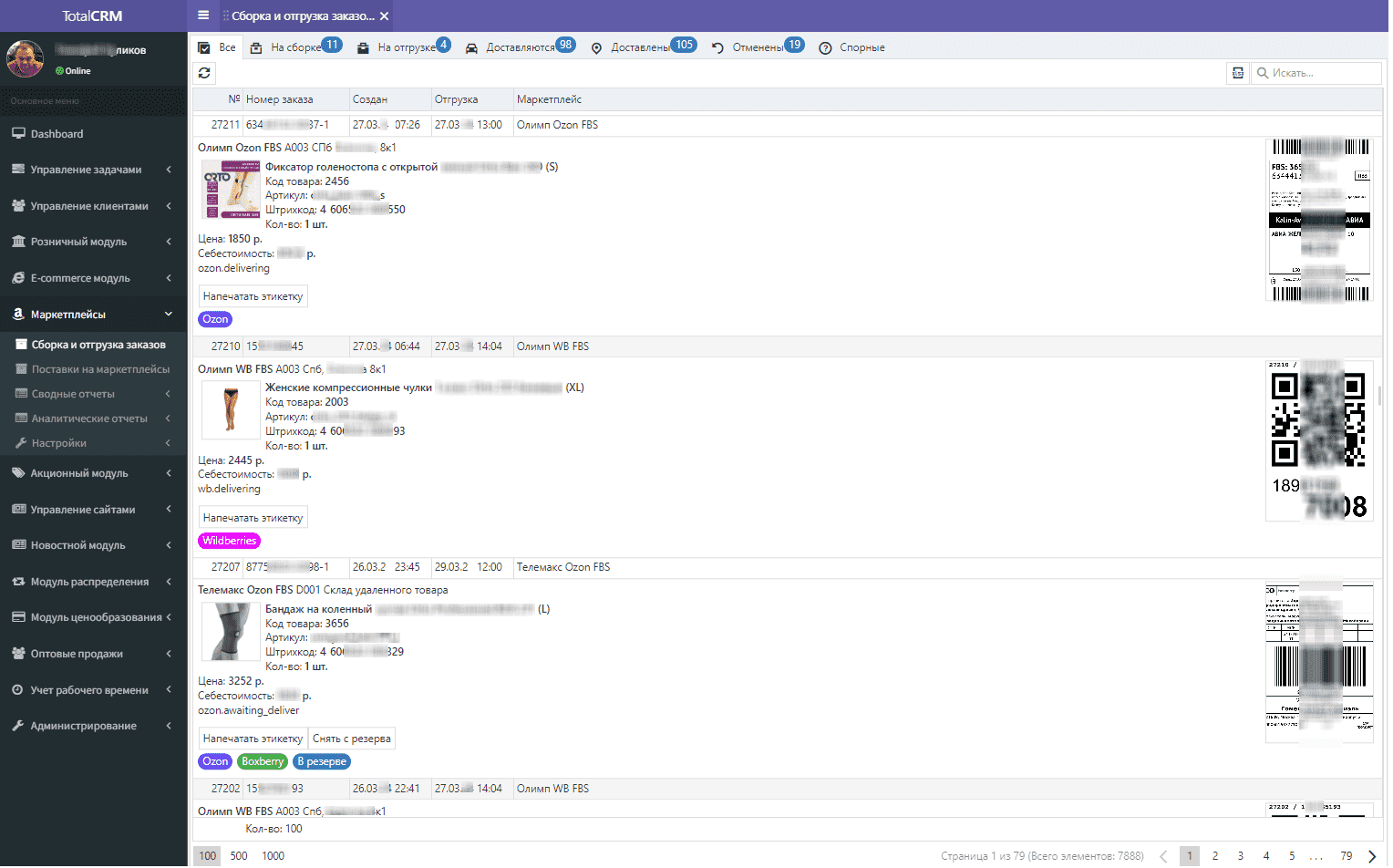Go to page 2 of orders

pos(1215,856)
